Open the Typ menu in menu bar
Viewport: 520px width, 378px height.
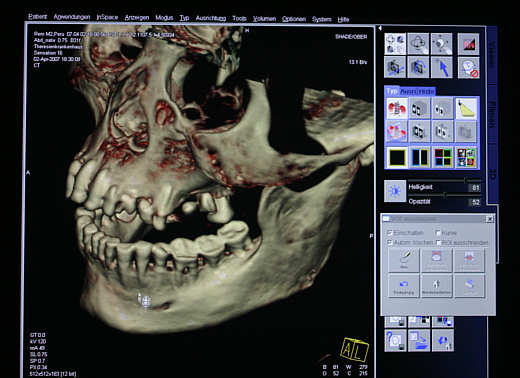(184, 18)
